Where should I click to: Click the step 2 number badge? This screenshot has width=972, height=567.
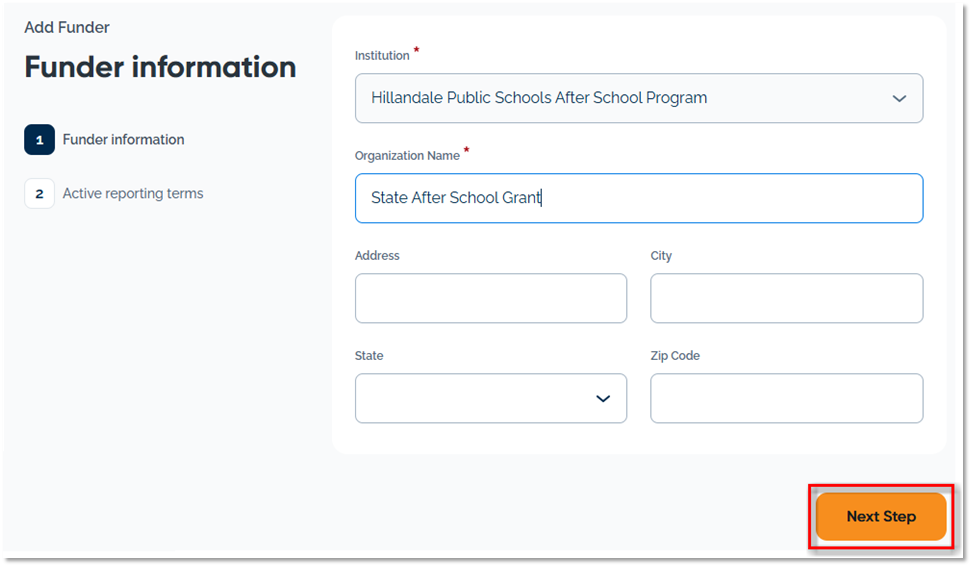[39, 194]
